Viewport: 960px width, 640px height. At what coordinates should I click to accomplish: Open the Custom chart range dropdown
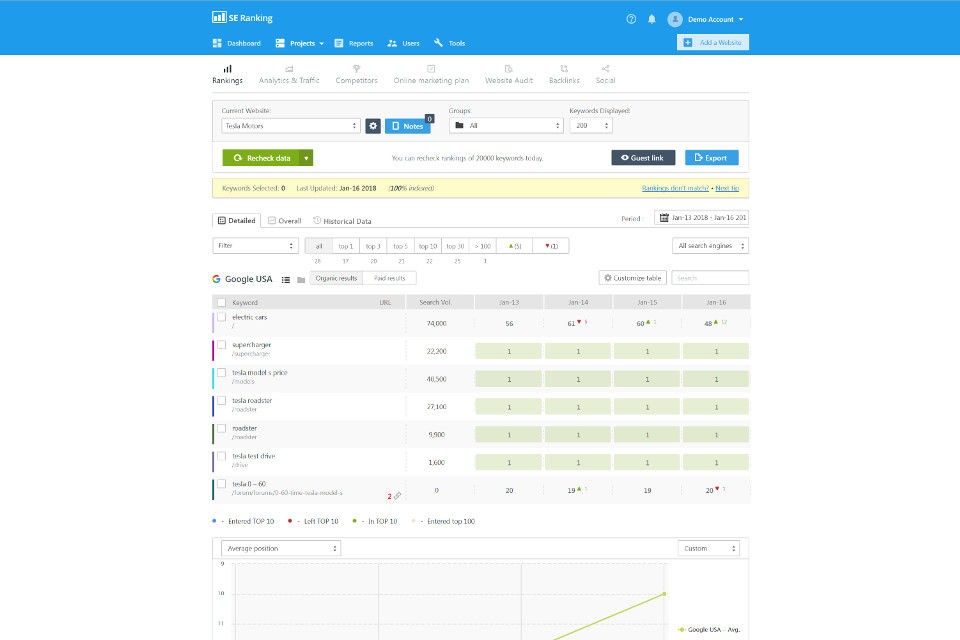click(708, 548)
